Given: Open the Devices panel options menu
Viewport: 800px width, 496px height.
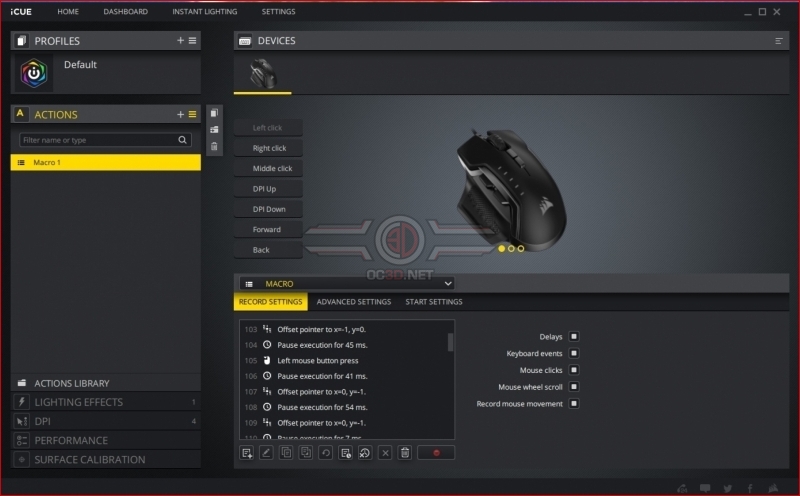Looking at the screenshot, I should [779, 41].
